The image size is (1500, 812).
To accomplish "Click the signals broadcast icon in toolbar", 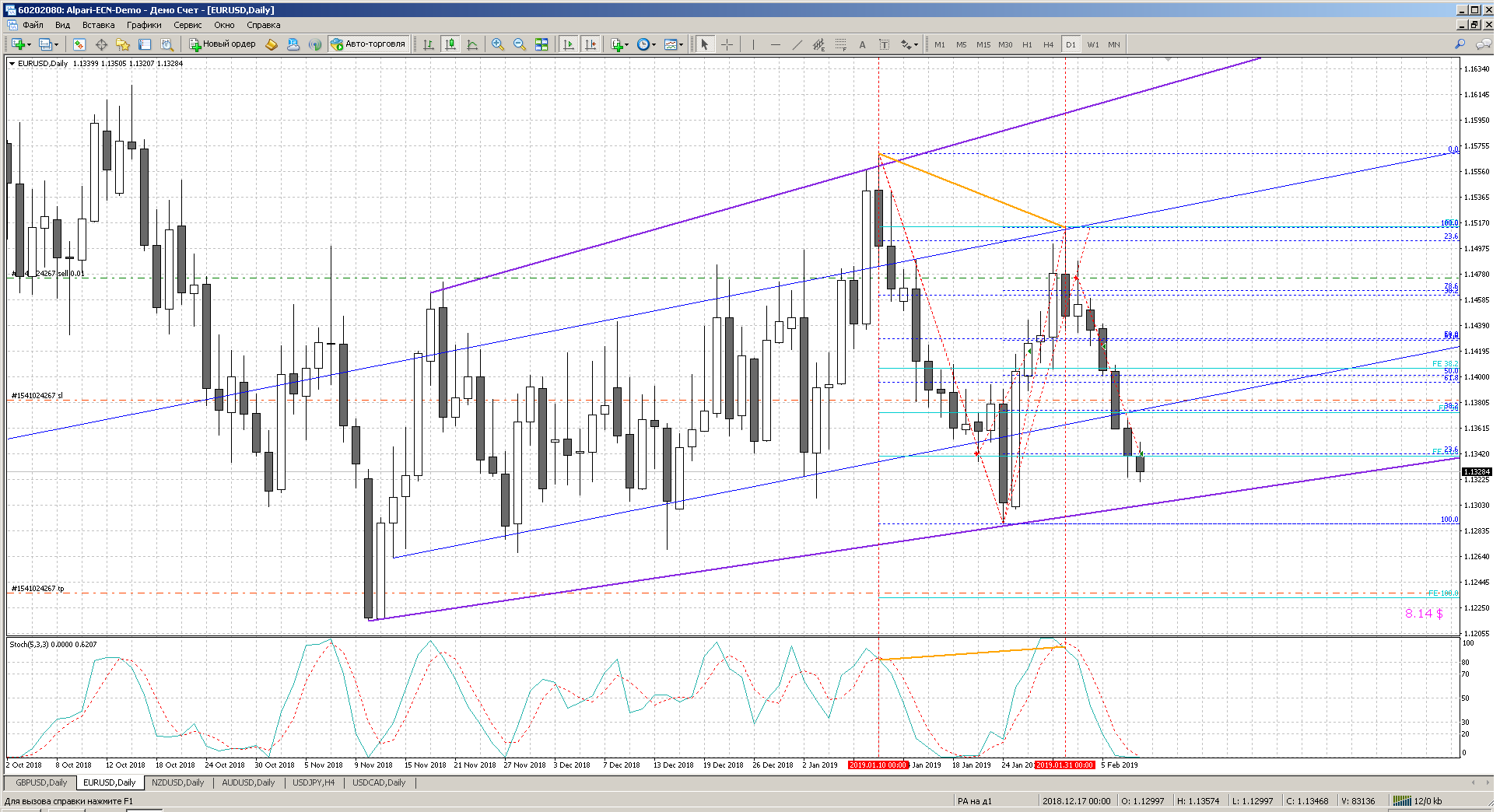I will (x=315, y=44).
